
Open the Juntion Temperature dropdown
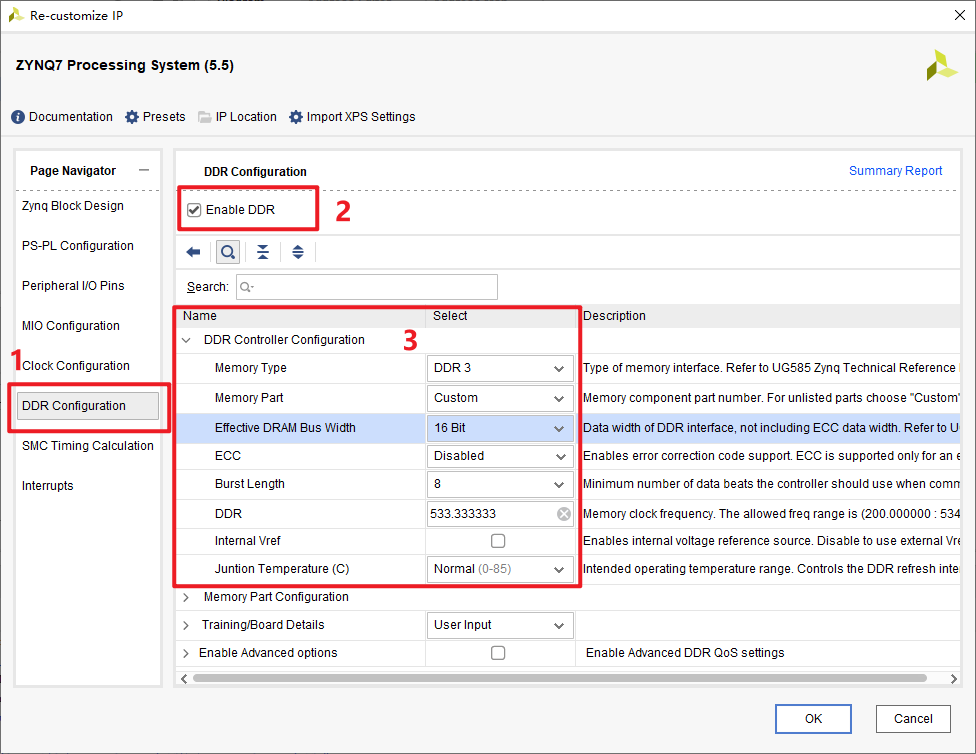click(500, 569)
